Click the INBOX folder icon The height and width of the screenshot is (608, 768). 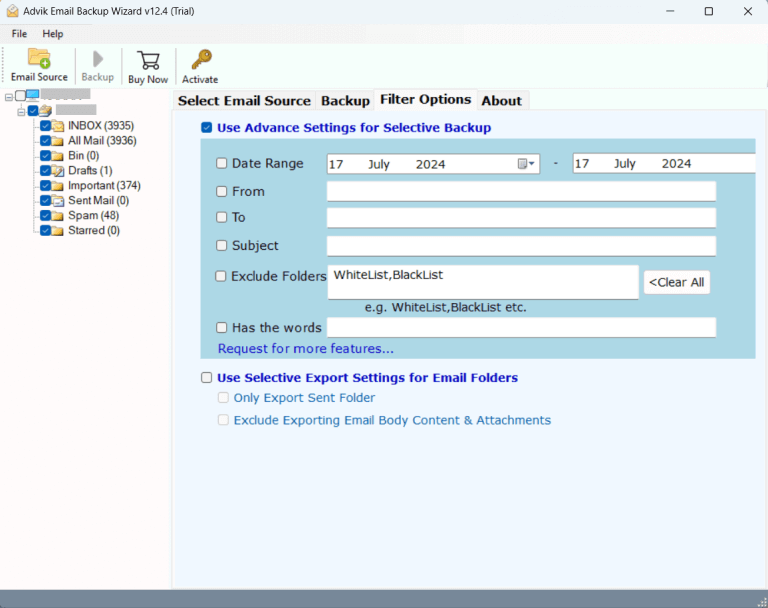[58, 126]
